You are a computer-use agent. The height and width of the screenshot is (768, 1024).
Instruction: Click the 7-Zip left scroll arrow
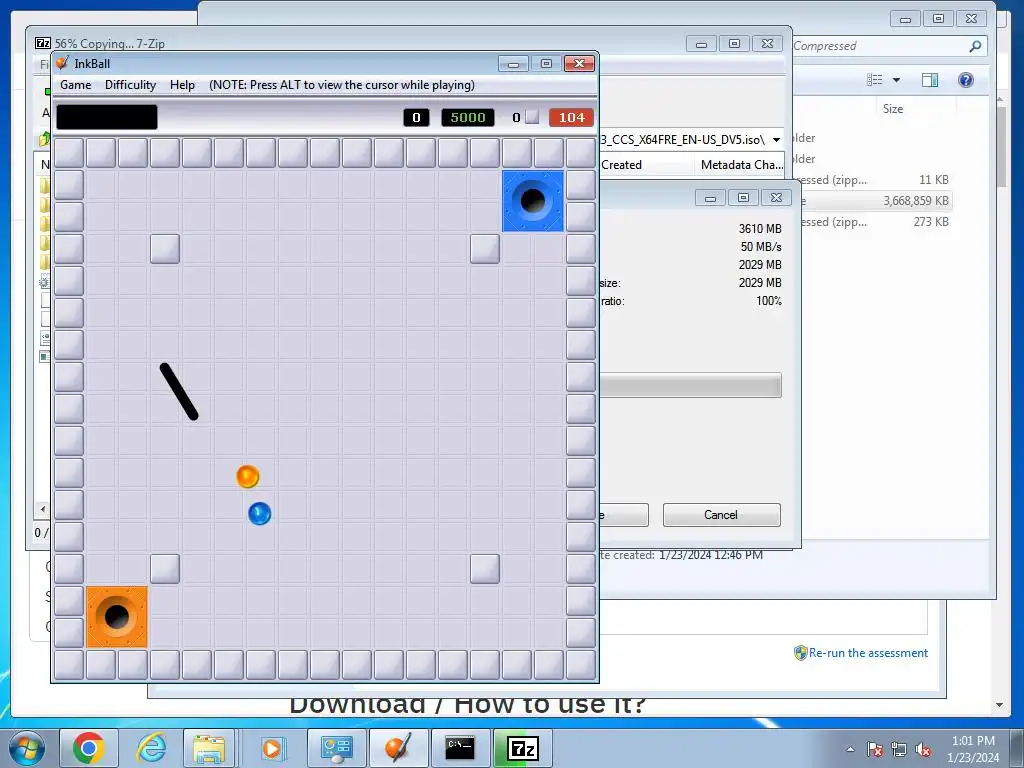[x=43, y=509]
